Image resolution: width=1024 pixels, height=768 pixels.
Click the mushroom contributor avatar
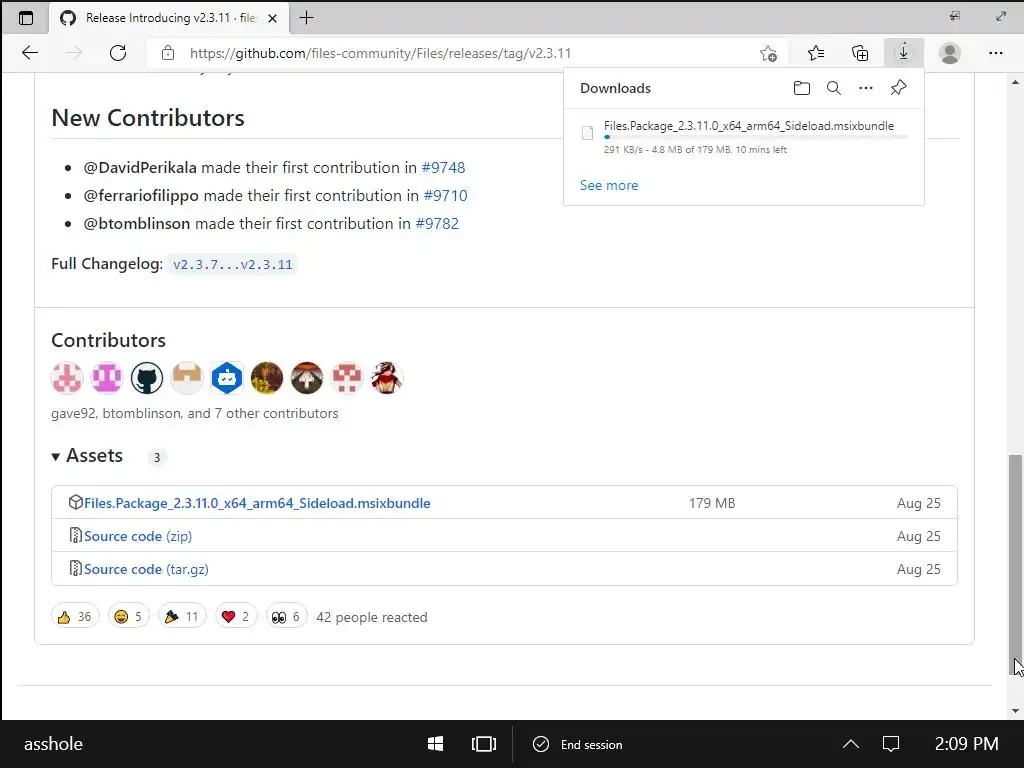(307, 377)
